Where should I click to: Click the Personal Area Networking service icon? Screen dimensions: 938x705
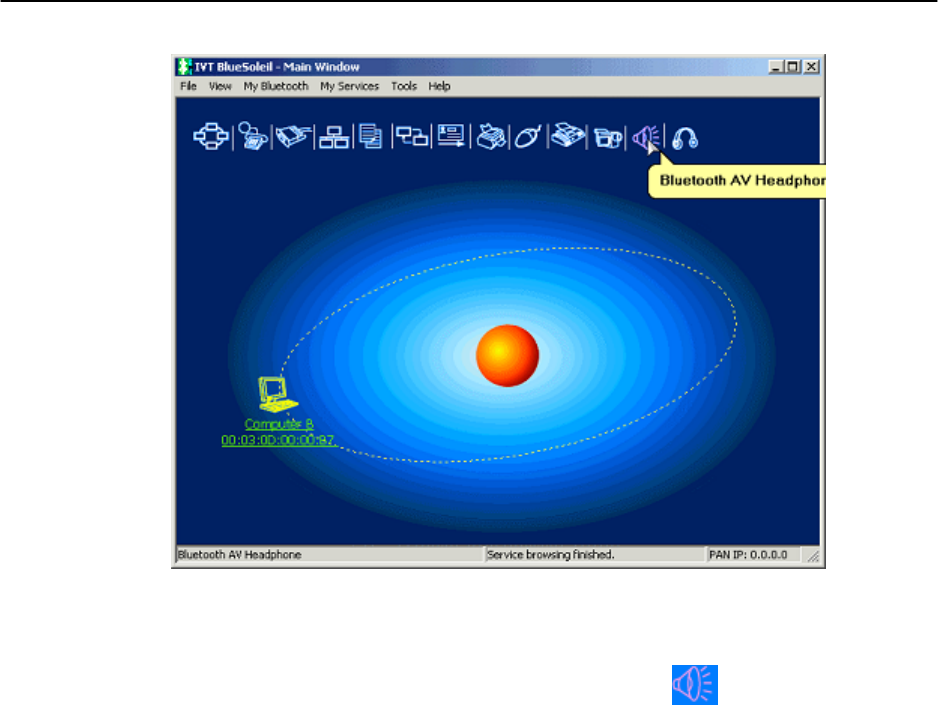point(211,136)
